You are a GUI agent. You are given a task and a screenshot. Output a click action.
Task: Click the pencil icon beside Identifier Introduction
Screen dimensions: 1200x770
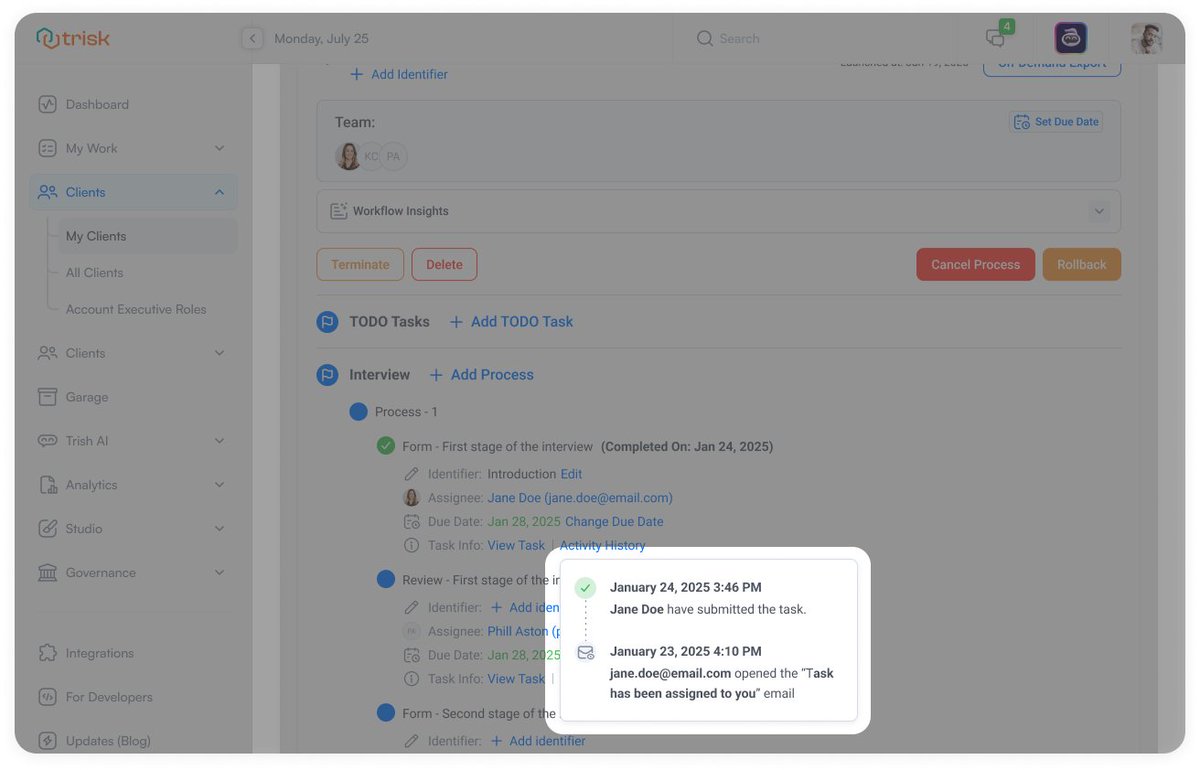click(x=412, y=473)
